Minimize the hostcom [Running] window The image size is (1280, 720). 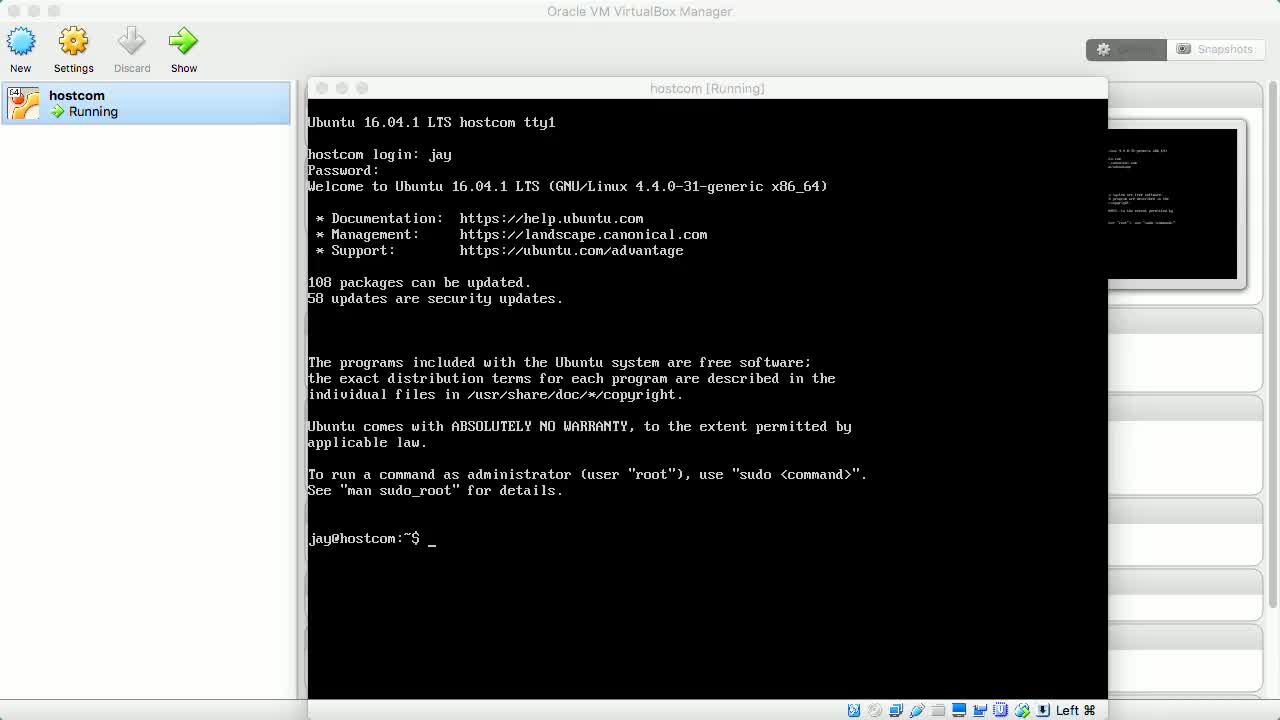point(342,88)
